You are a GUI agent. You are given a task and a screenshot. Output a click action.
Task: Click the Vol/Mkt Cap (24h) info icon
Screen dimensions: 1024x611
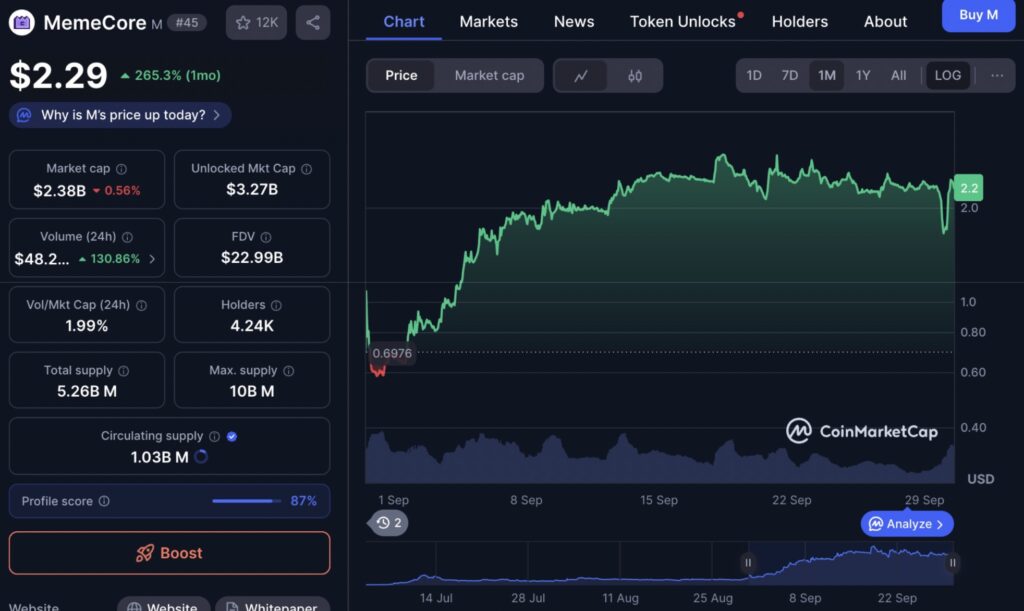click(141, 305)
